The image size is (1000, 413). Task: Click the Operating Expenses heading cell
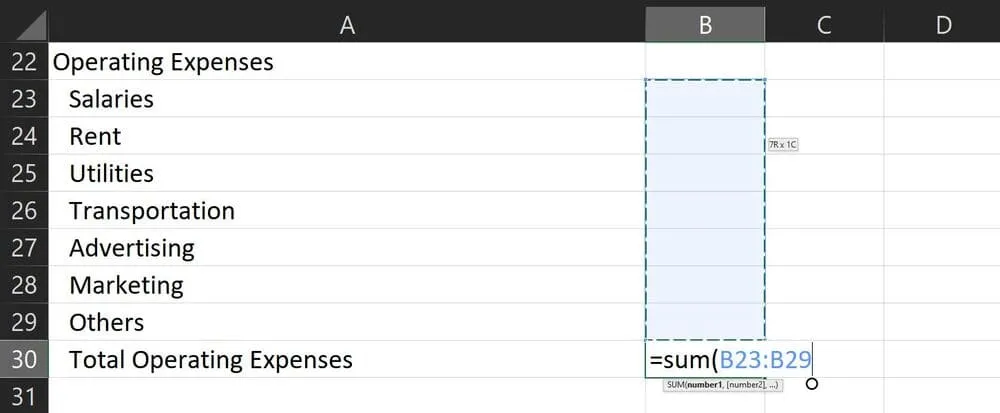(163, 62)
